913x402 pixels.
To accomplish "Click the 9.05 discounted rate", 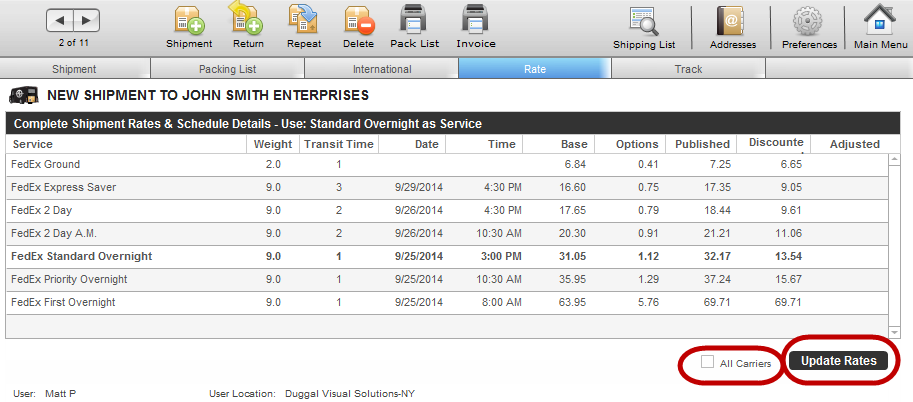I will [791, 188].
